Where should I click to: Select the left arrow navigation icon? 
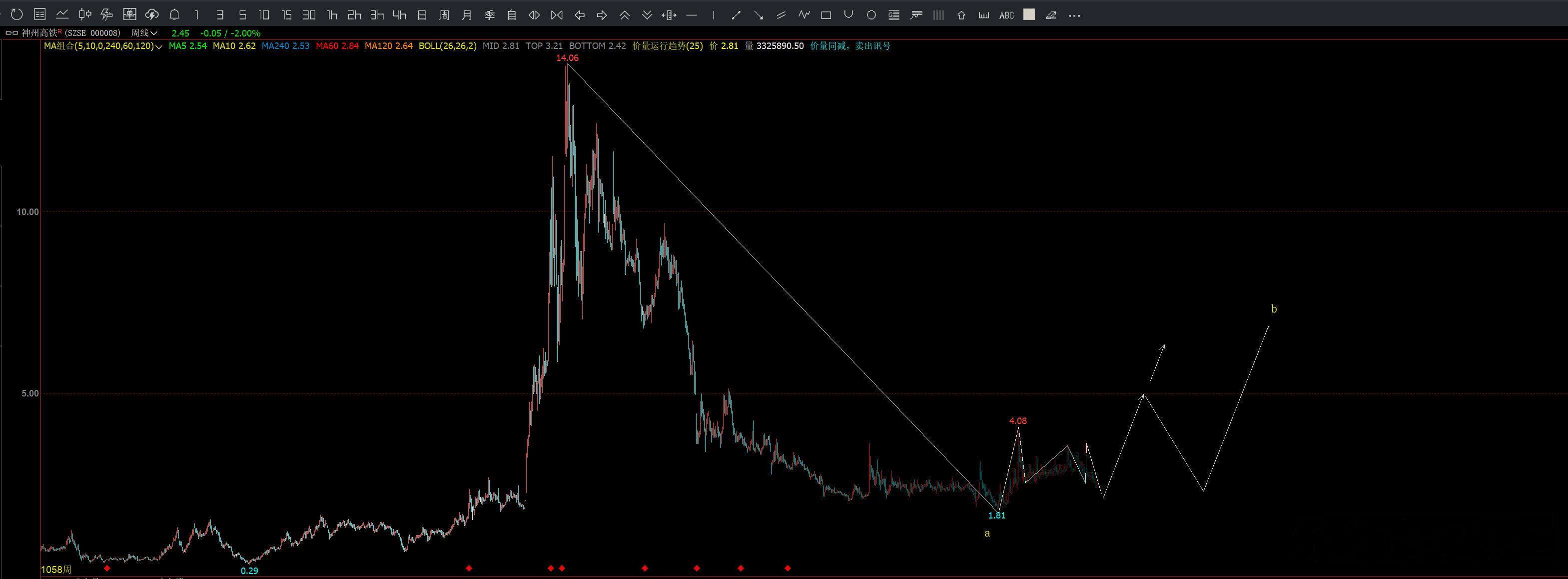coord(580,15)
